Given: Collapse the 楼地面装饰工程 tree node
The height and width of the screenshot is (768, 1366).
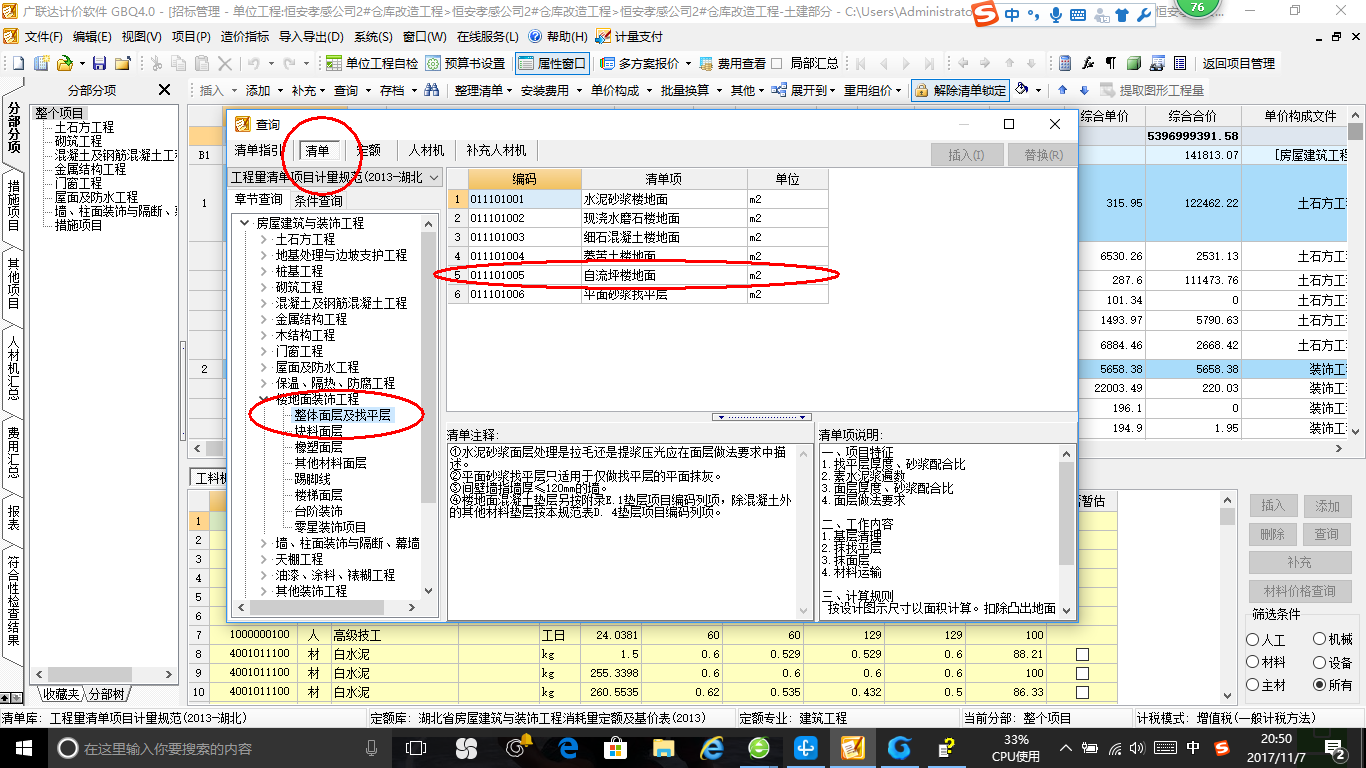Looking at the screenshot, I should 264,399.
